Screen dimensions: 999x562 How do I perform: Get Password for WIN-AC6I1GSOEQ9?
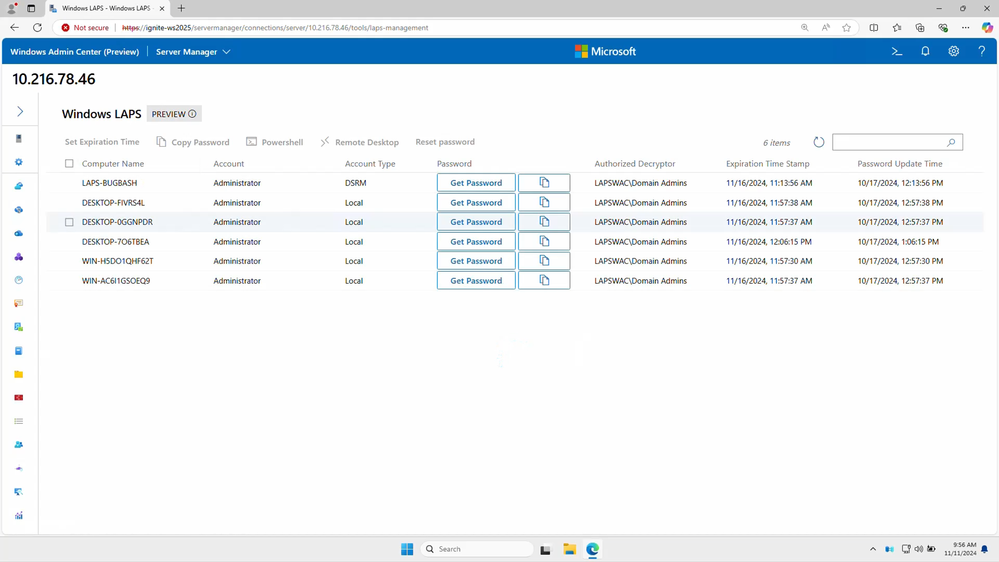click(x=476, y=280)
